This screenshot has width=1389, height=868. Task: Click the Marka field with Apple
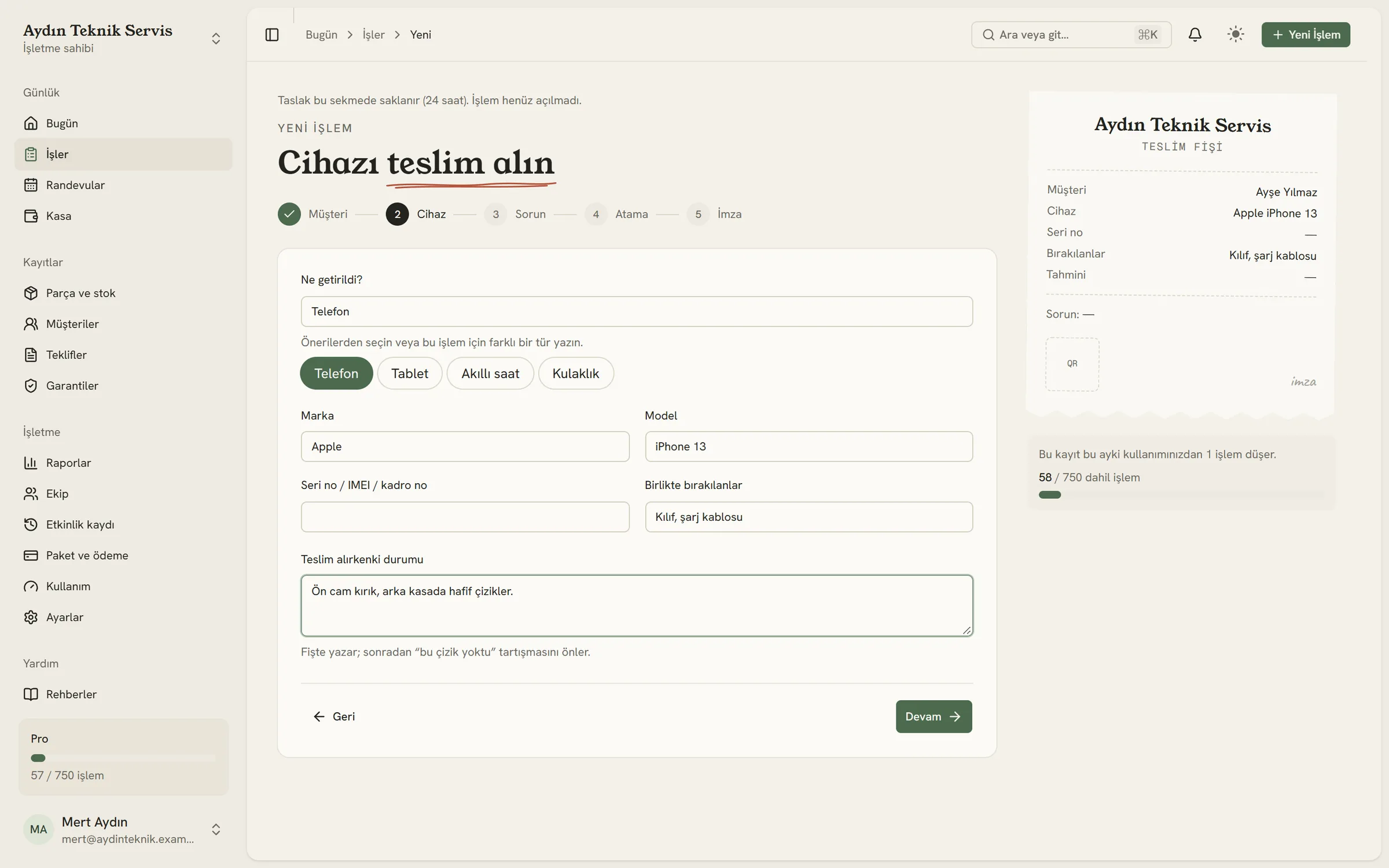[x=465, y=446]
